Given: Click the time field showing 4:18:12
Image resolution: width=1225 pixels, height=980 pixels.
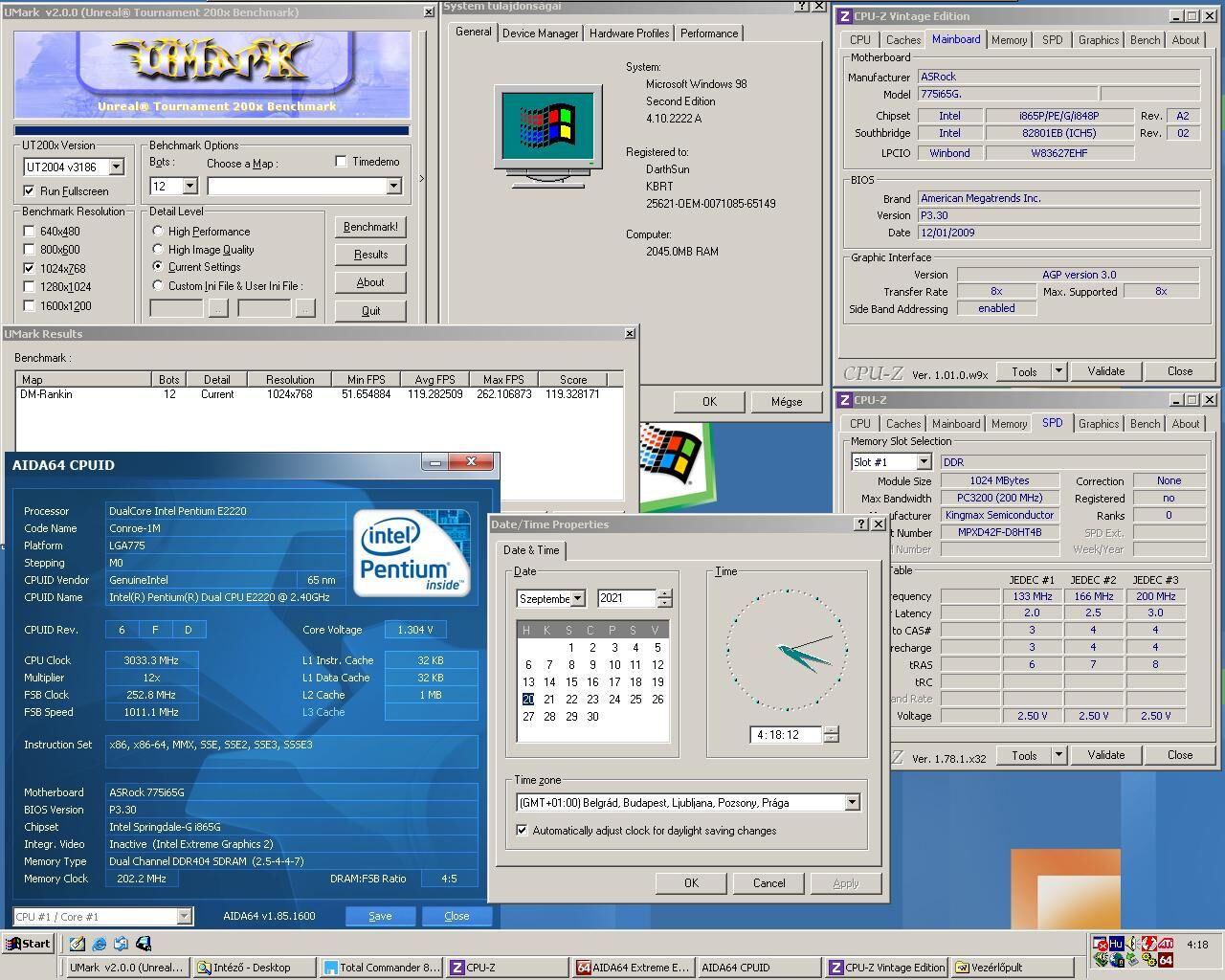Looking at the screenshot, I should pos(787,735).
